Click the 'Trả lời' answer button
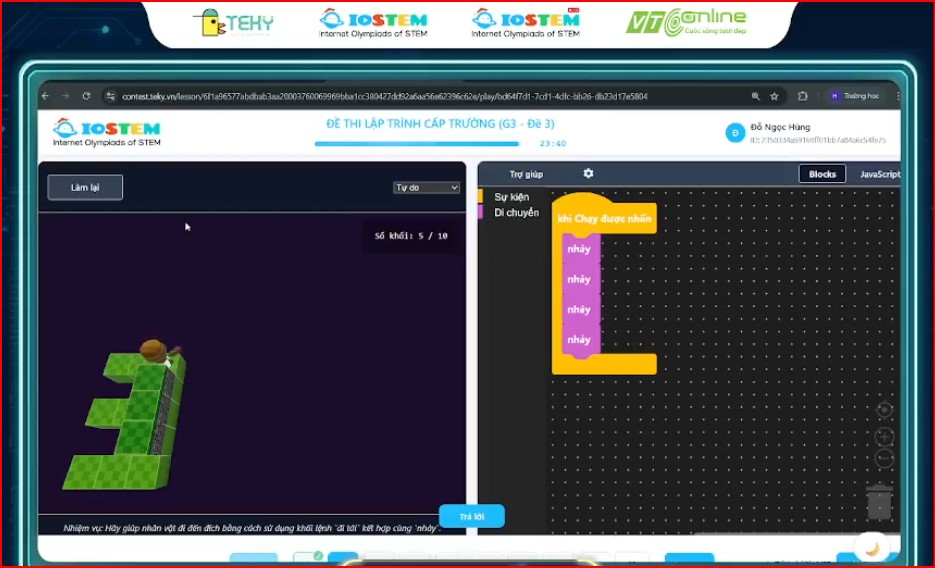Viewport: 935px width, 568px height. (x=471, y=516)
